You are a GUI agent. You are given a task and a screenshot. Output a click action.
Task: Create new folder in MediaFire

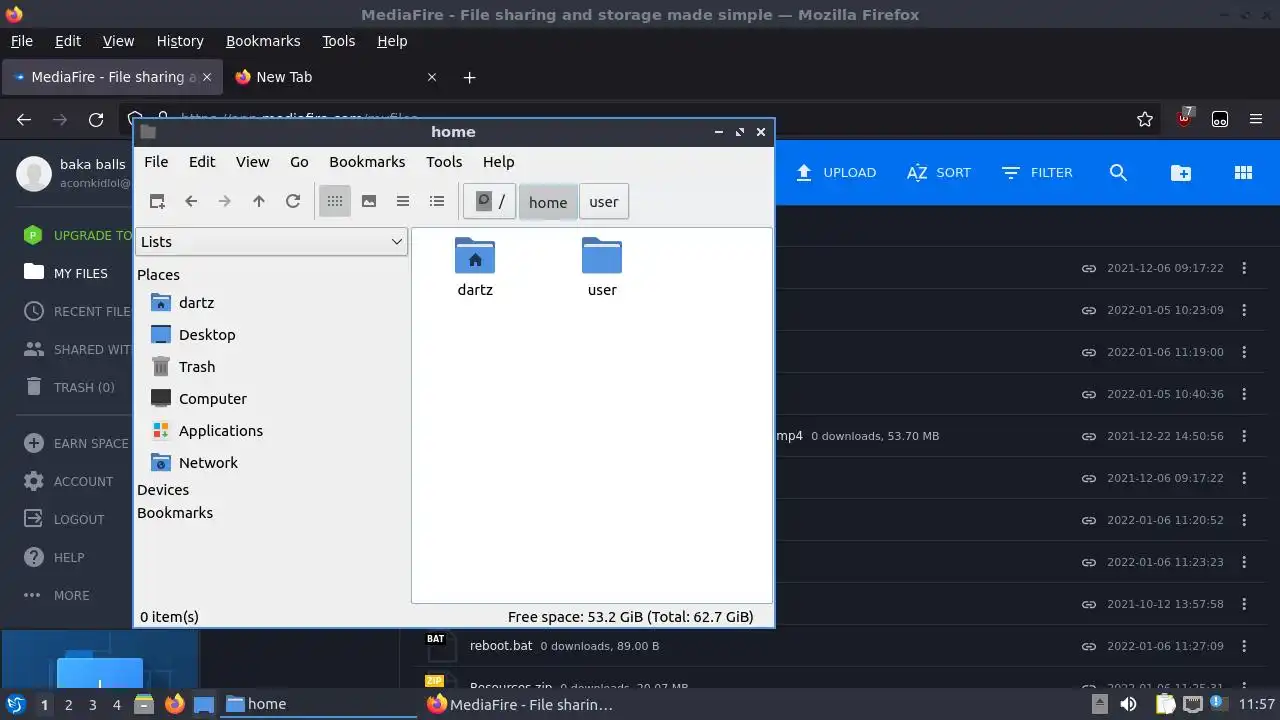point(1181,172)
